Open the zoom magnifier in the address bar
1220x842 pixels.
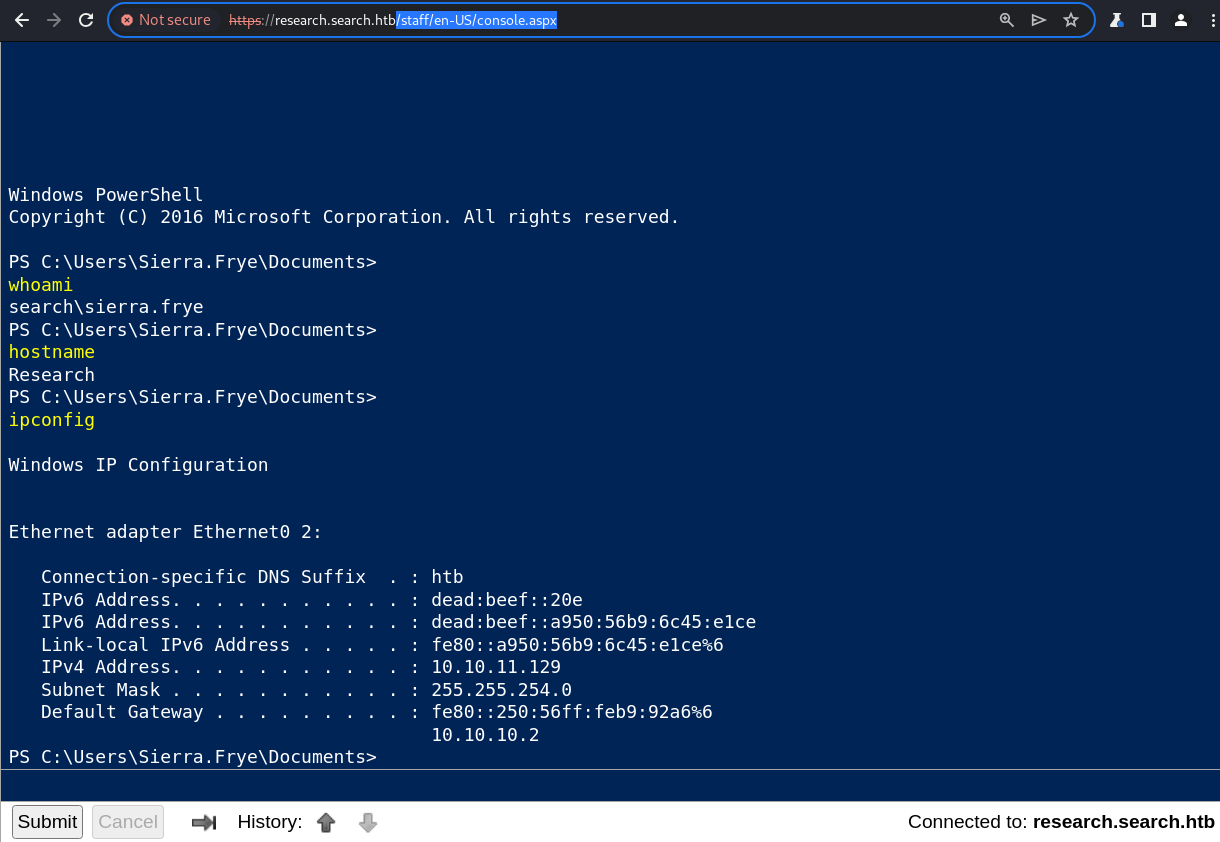(x=1007, y=20)
